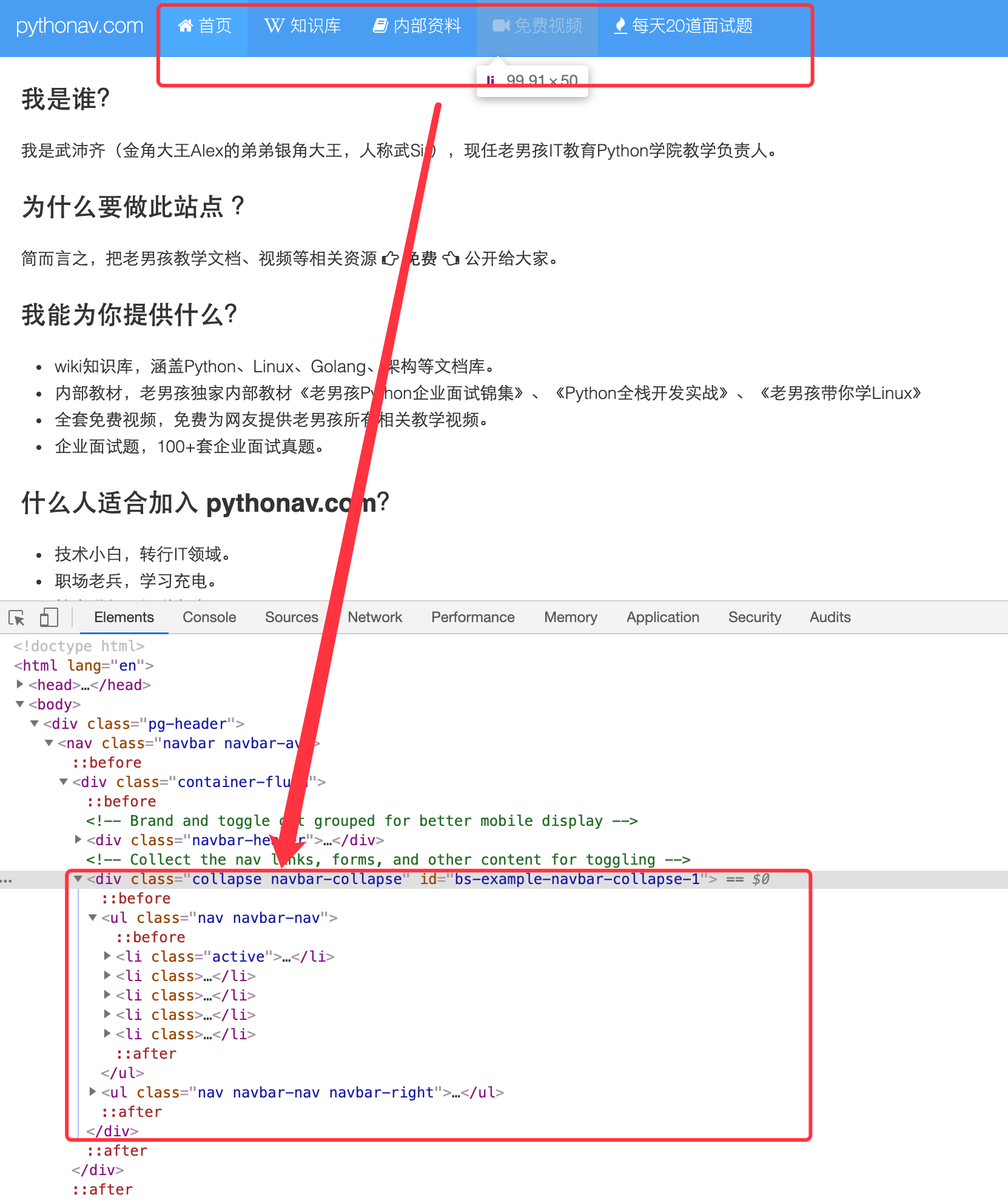
Task: Click the inspect element picker icon
Action: click(x=17, y=618)
